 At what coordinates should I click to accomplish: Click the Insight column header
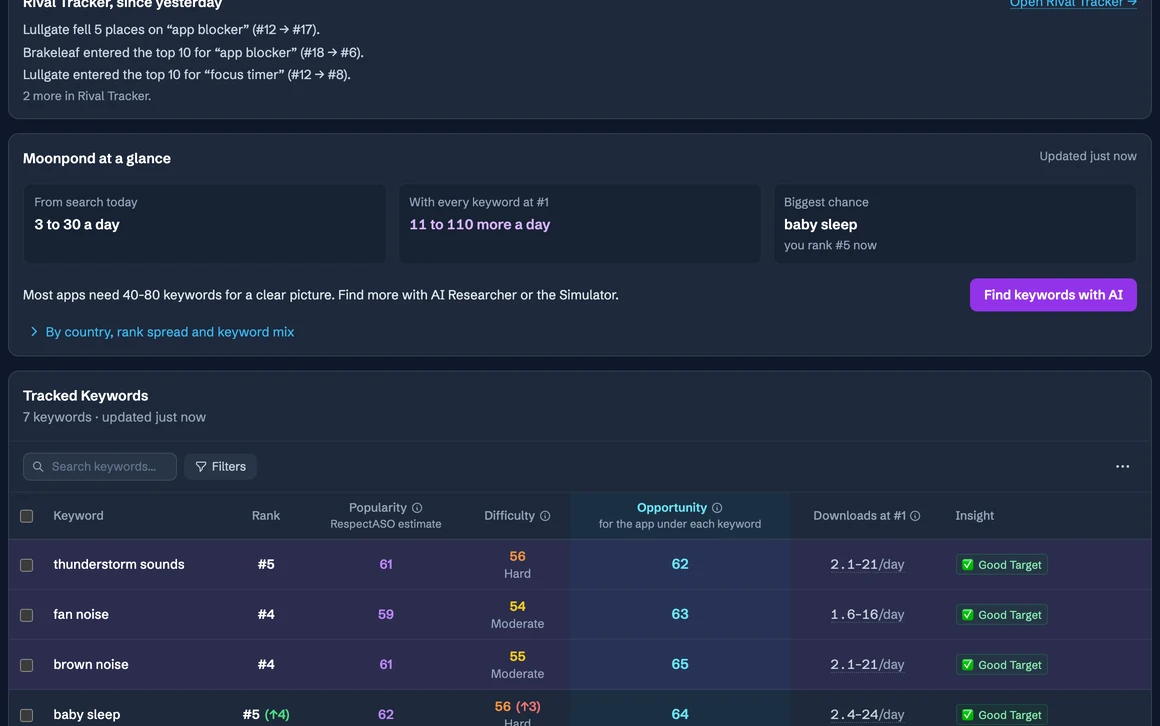tap(974, 515)
